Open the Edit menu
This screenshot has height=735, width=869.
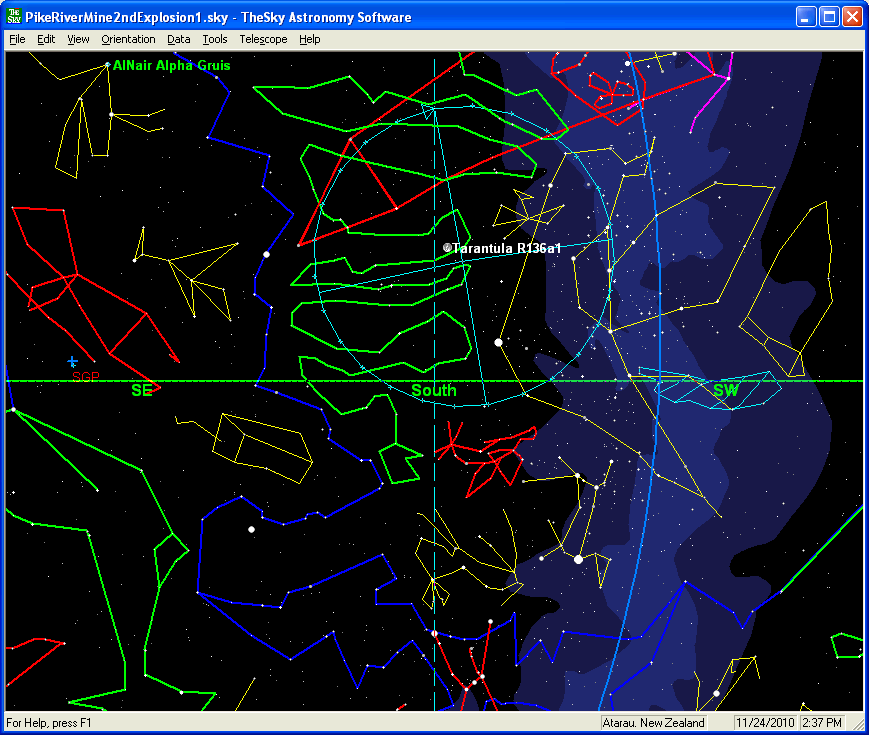click(46, 39)
